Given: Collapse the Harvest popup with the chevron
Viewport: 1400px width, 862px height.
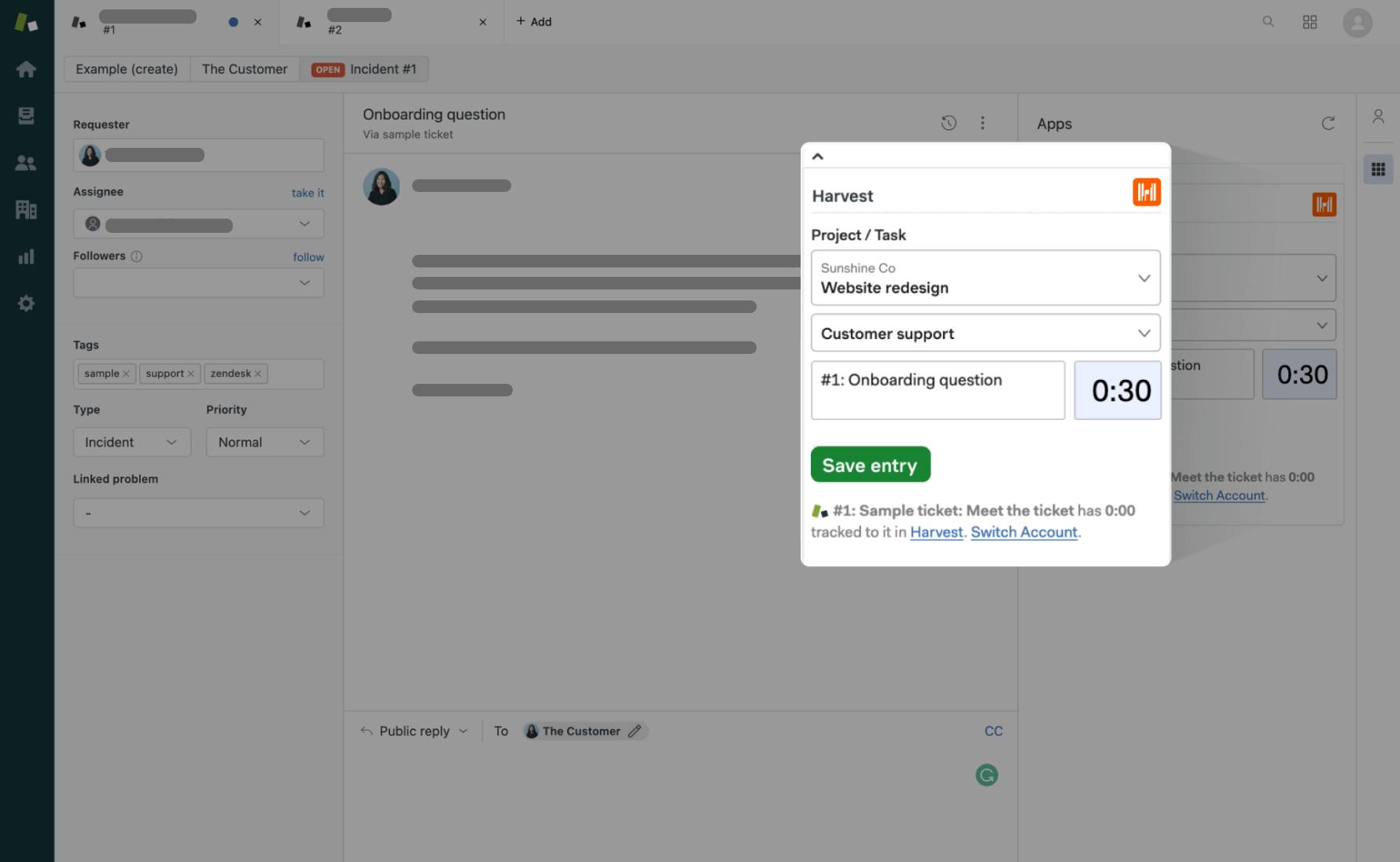Looking at the screenshot, I should tap(818, 156).
